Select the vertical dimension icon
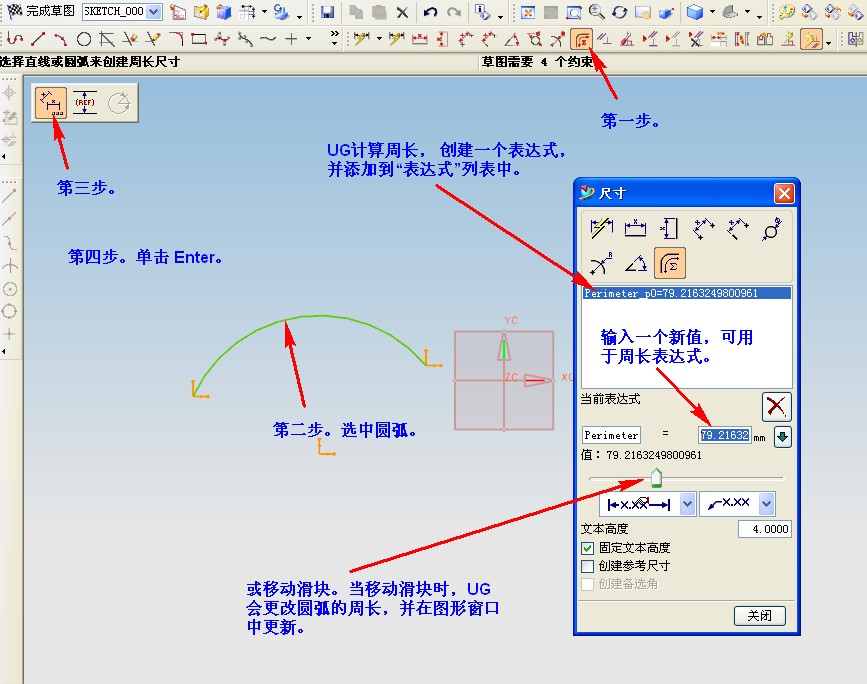The image size is (867, 684). 671,227
